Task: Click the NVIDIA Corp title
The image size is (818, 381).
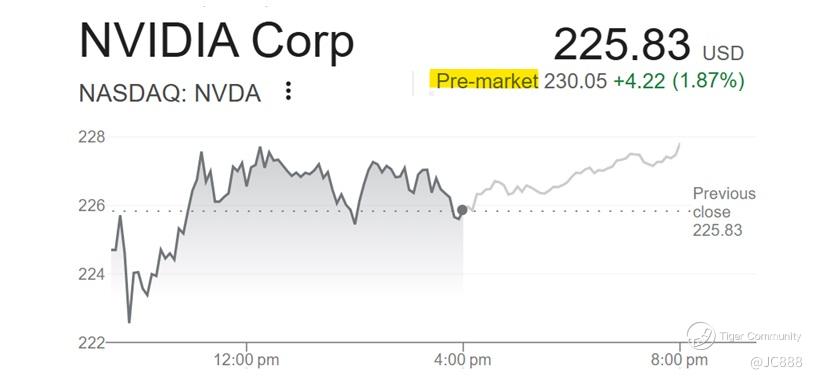Action: point(216,41)
